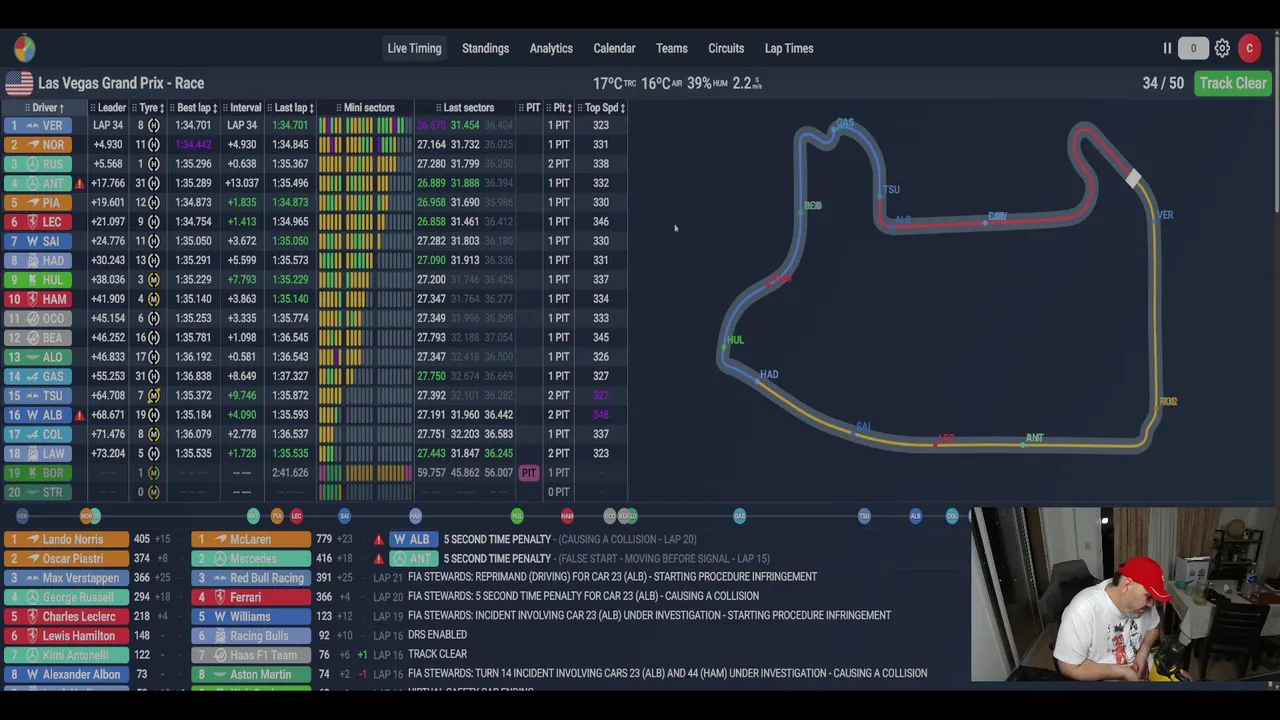
Task: Sort by the Driver column header
Action: (x=44, y=108)
